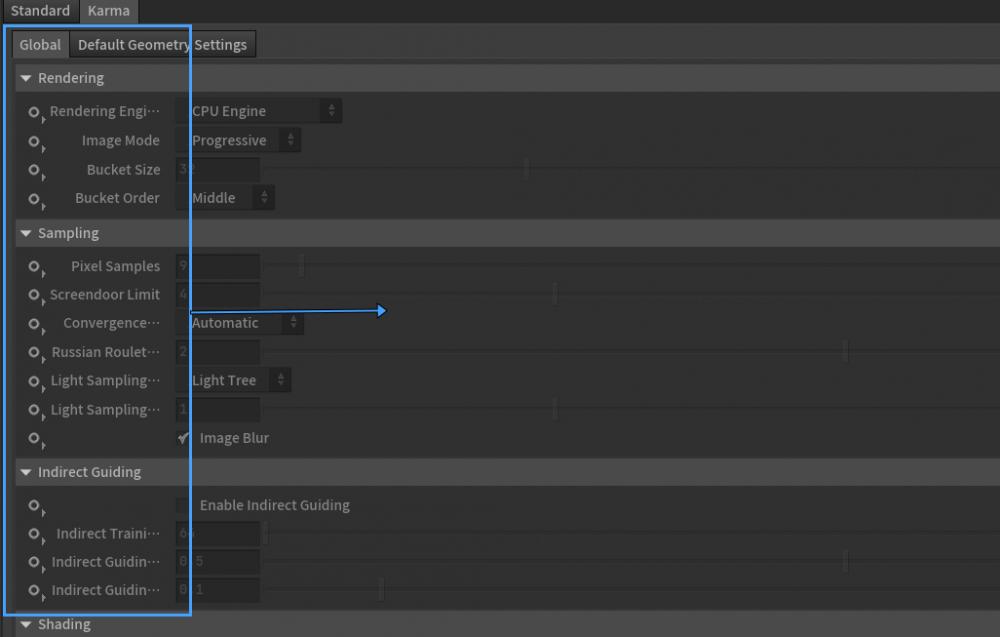The image size is (1000, 637).
Task: Click the parameter icon beside Russian Roulette
Action: [x=34, y=352]
